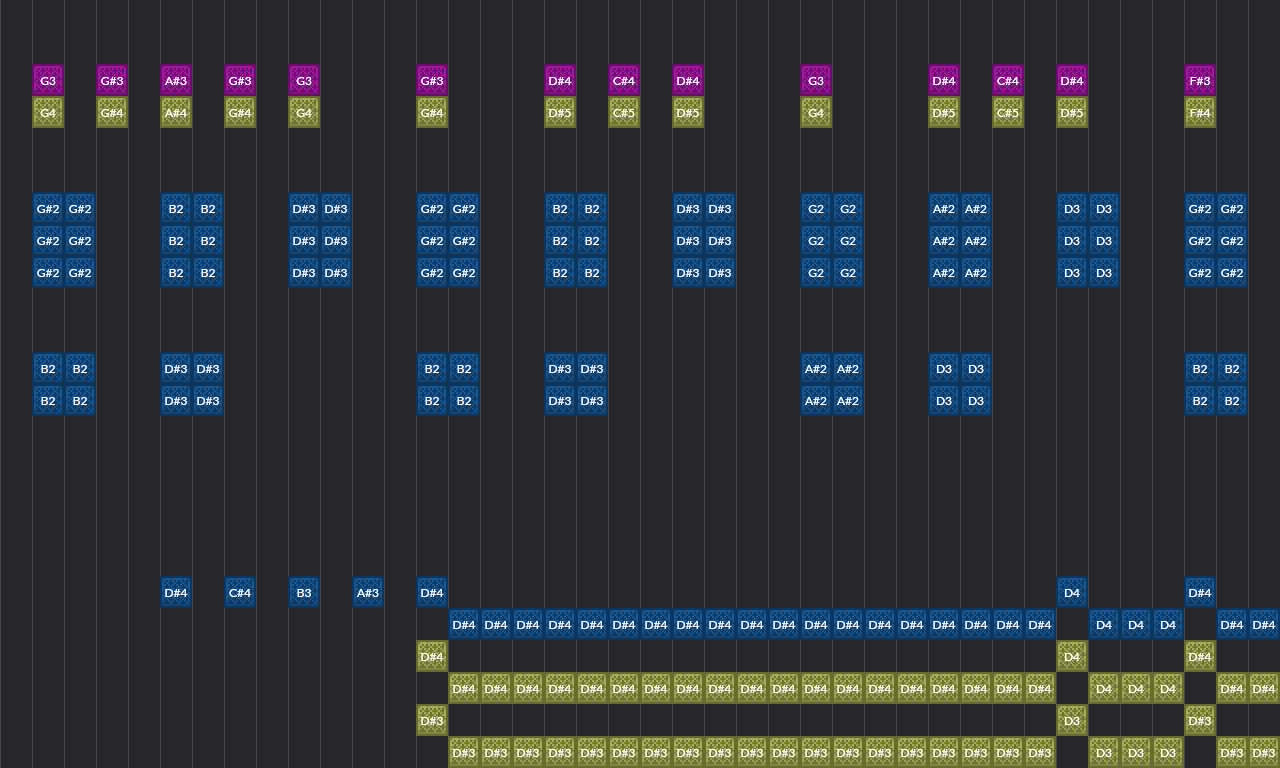Click the A#3 magenta note in the top row
Image resolution: width=1280 pixels, height=768 pixels.
(x=175, y=80)
